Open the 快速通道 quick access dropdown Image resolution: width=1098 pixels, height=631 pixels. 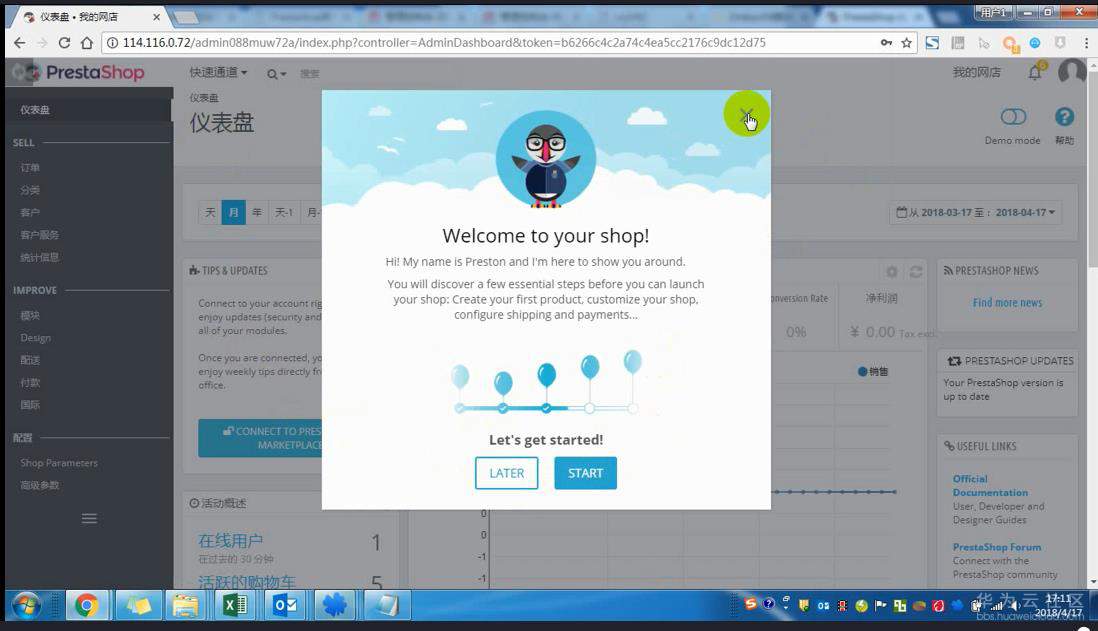218,72
